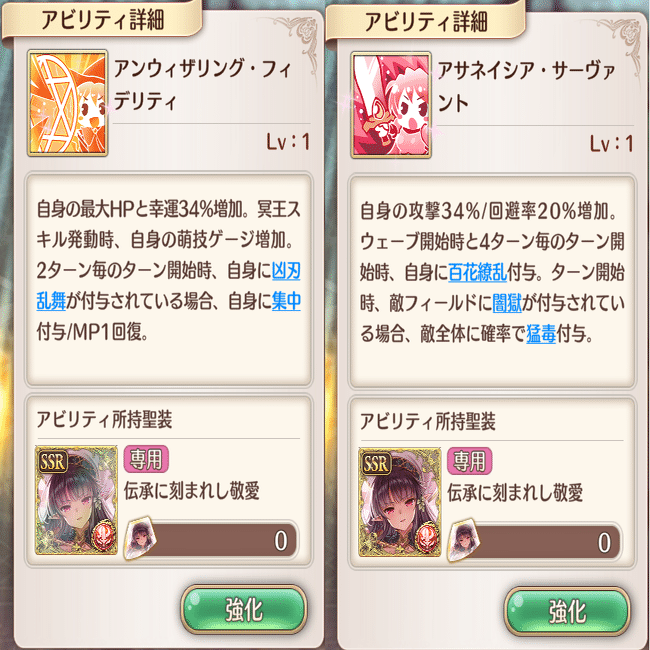650x650 pixels.
Task: Open the left SSR 伝承に刻まれし敬愛 card thumbnail
Action: coord(76,500)
